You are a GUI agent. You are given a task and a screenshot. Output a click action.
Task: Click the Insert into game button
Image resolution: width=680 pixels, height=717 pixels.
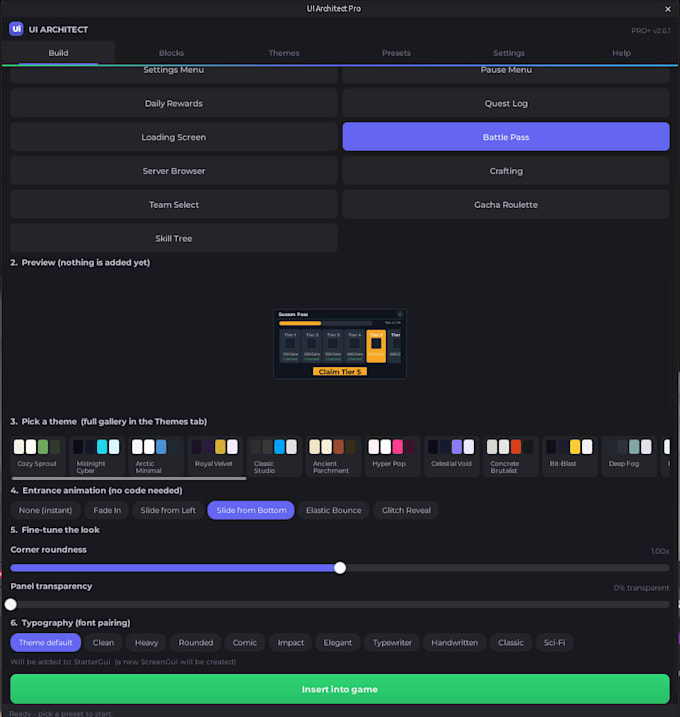(340, 689)
